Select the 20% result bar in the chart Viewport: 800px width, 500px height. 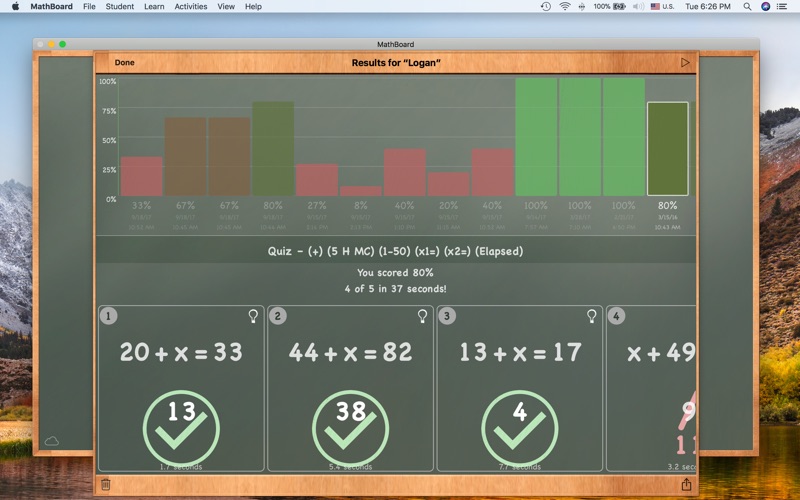pos(448,184)
